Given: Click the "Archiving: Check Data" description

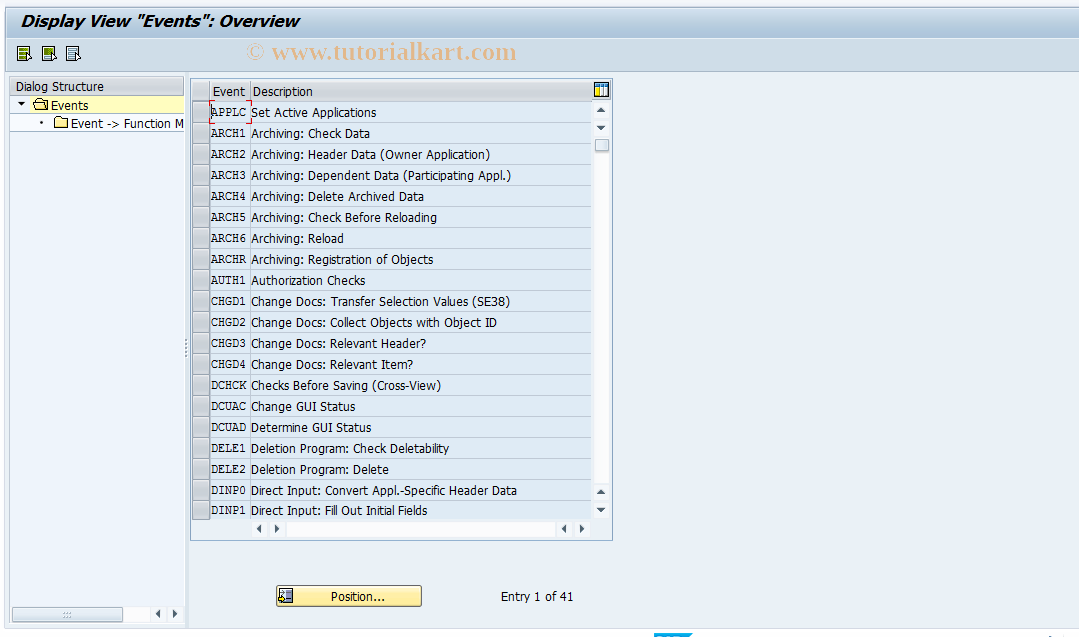Looking at the screenshot, I should 310,133.
